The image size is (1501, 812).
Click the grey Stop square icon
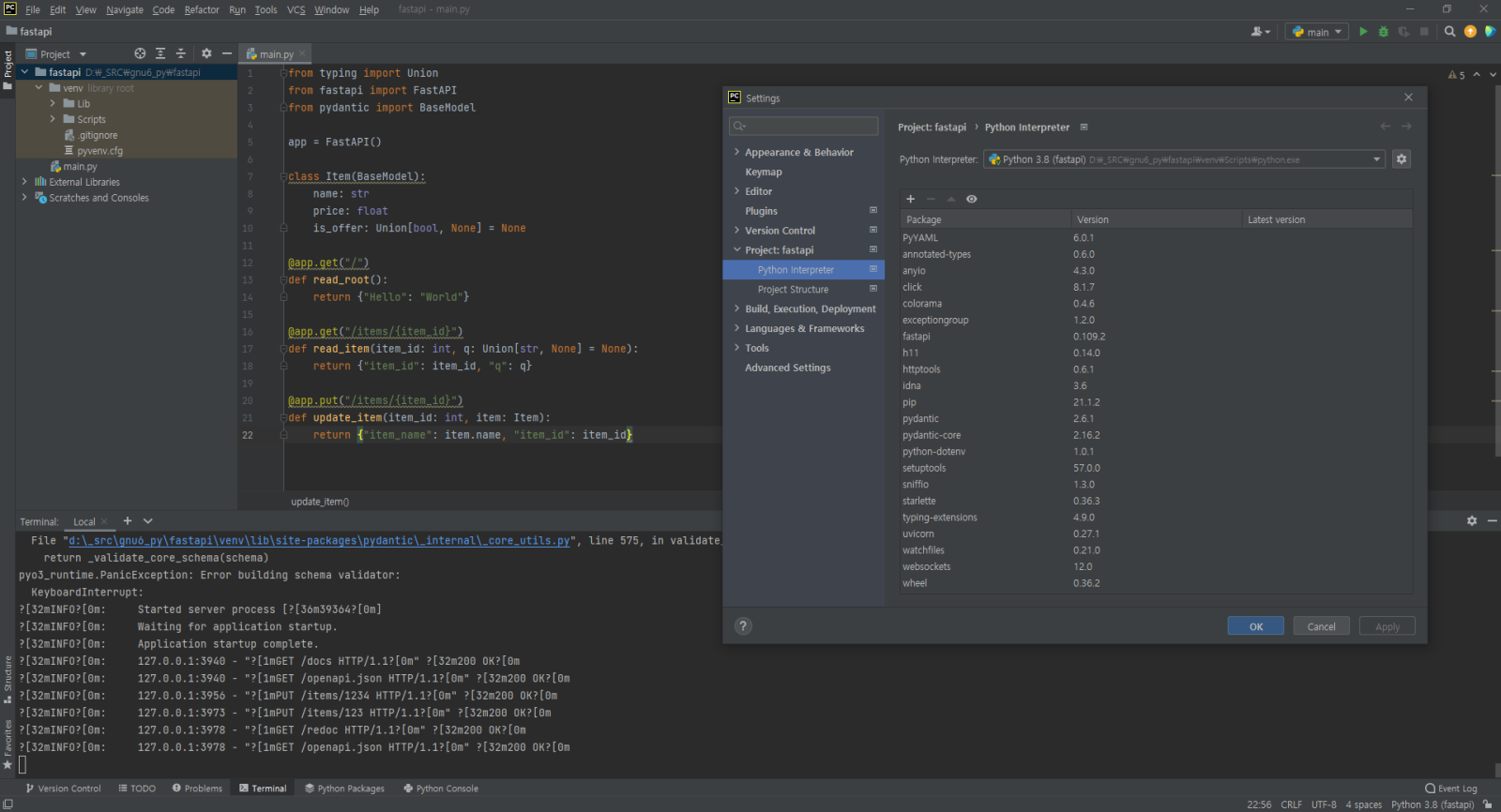point(1424,32)
